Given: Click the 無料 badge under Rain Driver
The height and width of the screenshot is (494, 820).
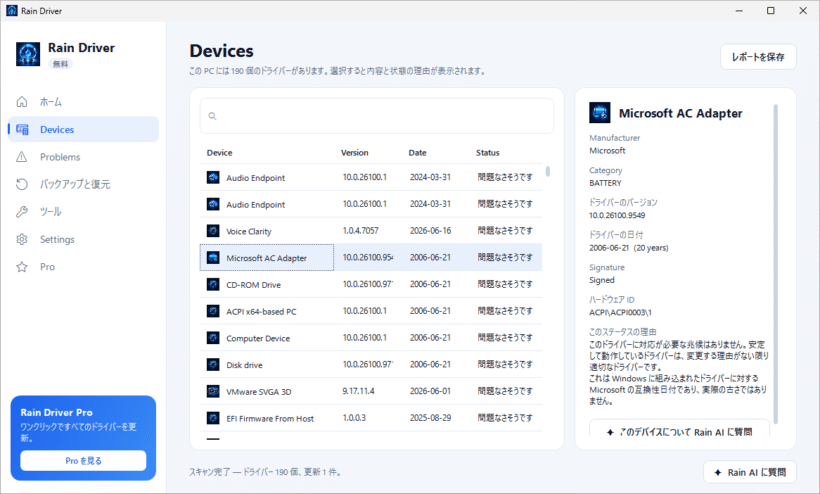Looking at the screenshot, I should 60,64.
